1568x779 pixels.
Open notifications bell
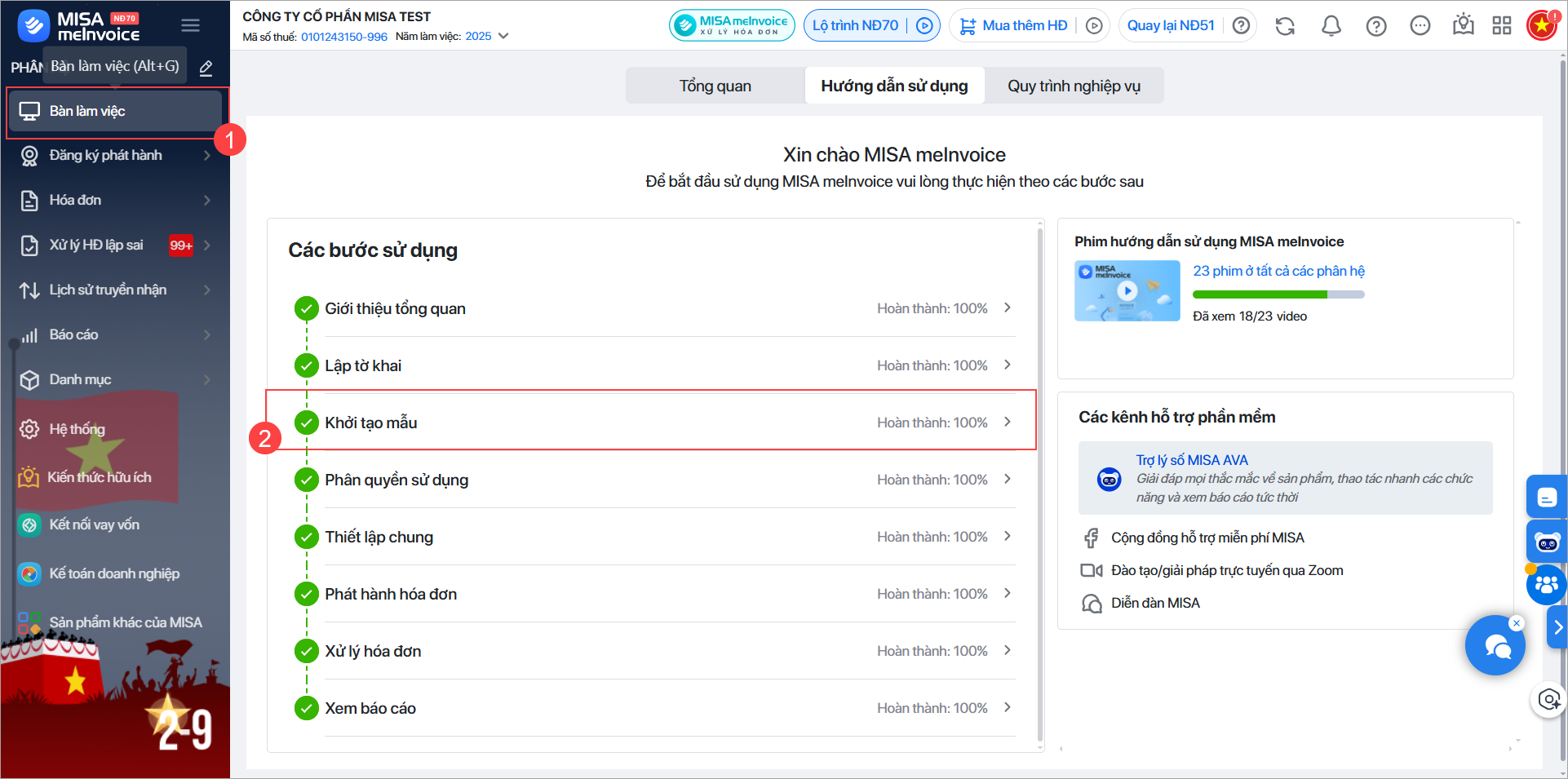(1331, 26)
